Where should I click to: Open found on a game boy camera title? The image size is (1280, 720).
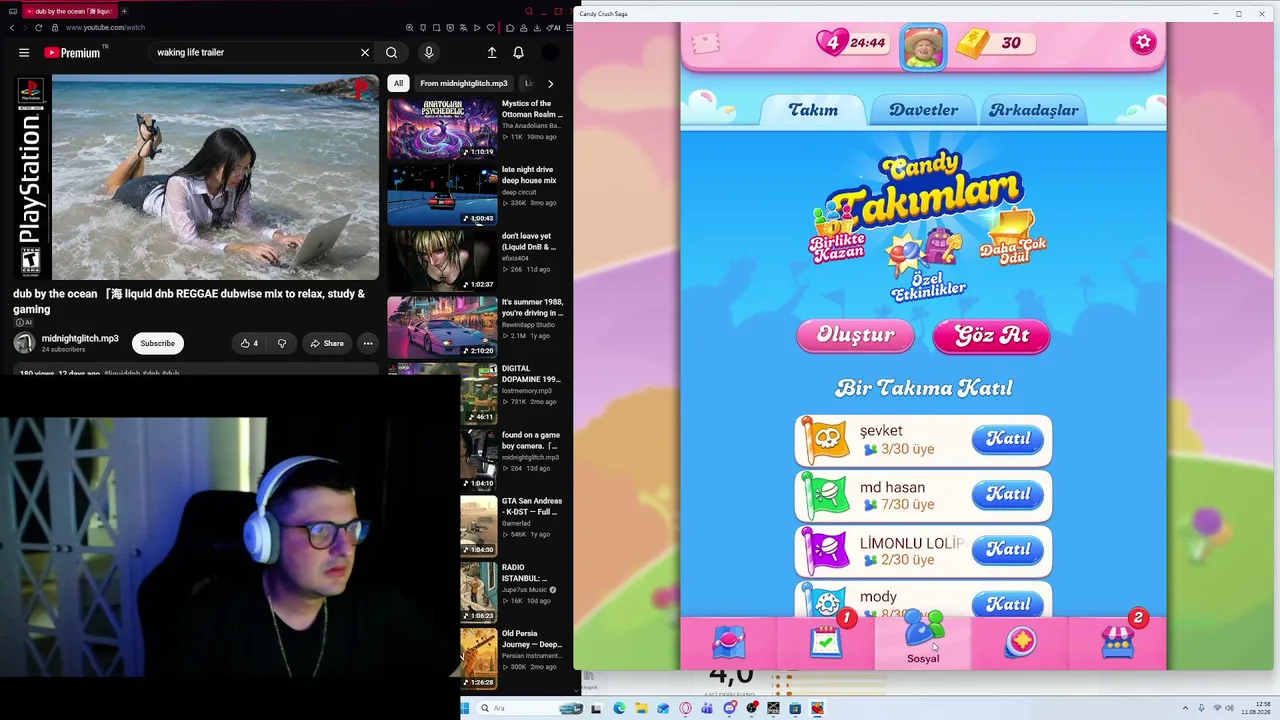point(531,441)
